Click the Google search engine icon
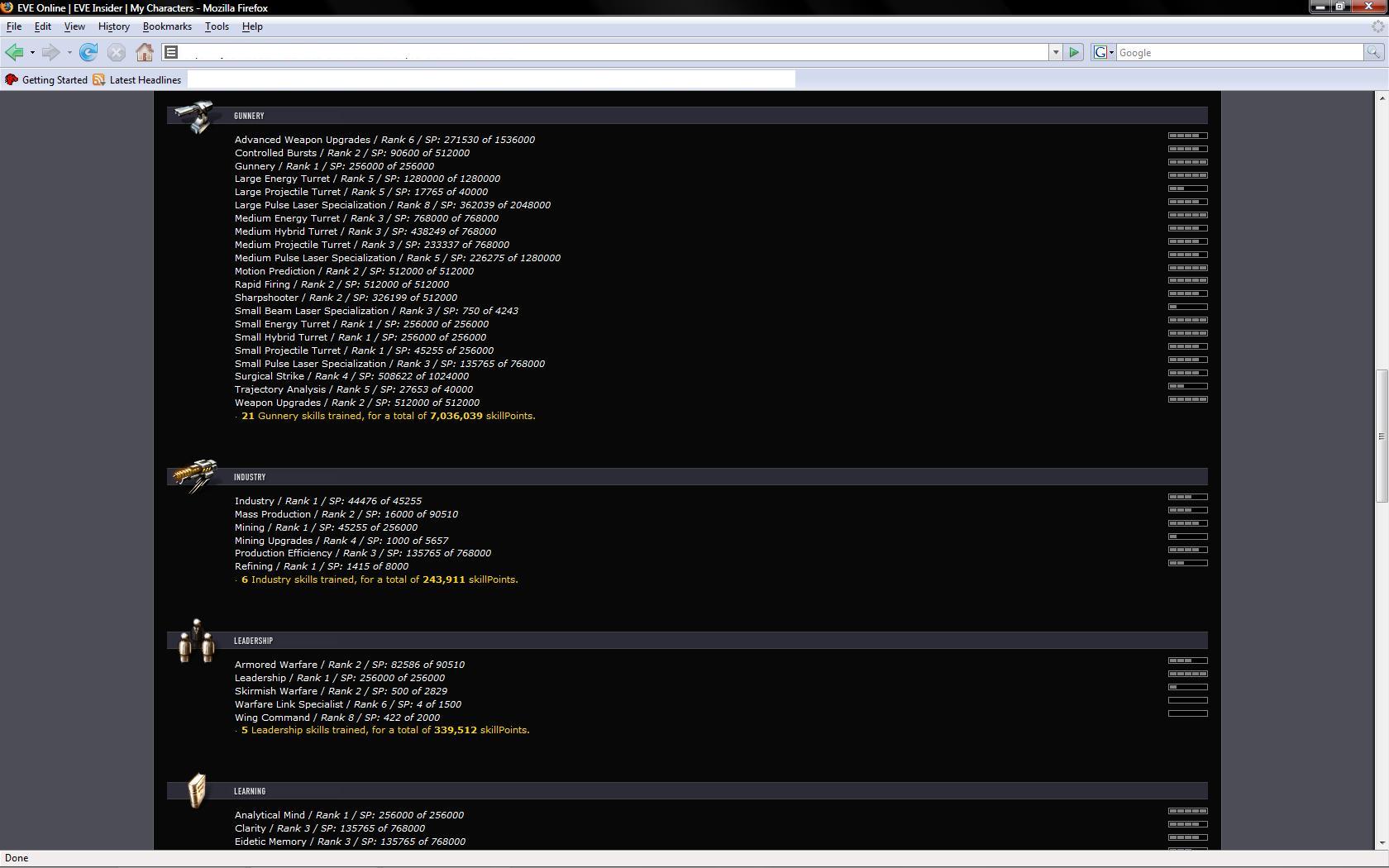The height and width of the screenshot is (868, 1389). tap(1100, 53)
